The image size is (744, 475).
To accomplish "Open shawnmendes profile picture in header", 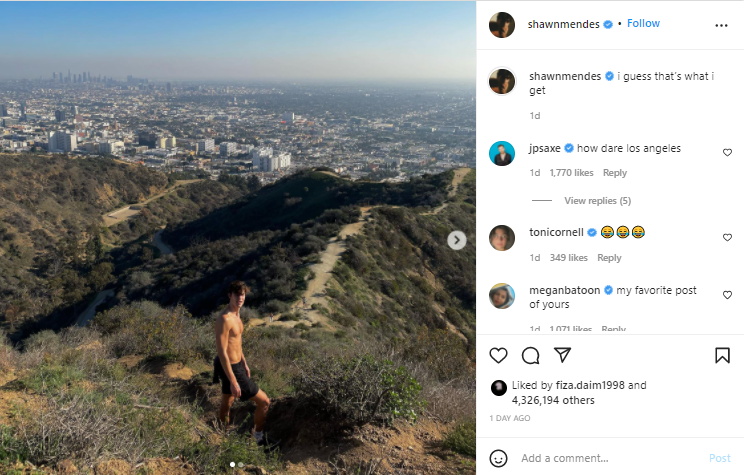I will coord(502,25).
